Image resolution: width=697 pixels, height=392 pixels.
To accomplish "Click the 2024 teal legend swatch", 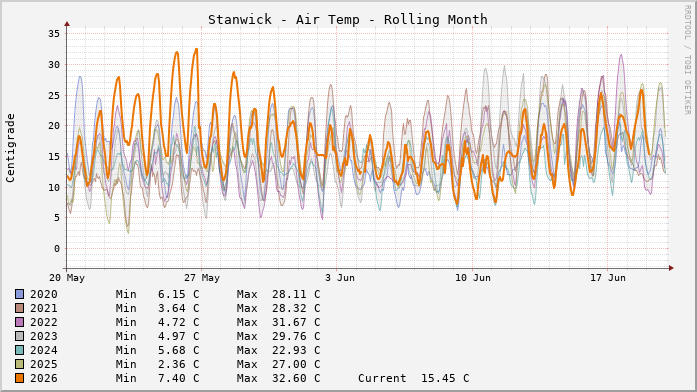I will [x=20, y=350].
